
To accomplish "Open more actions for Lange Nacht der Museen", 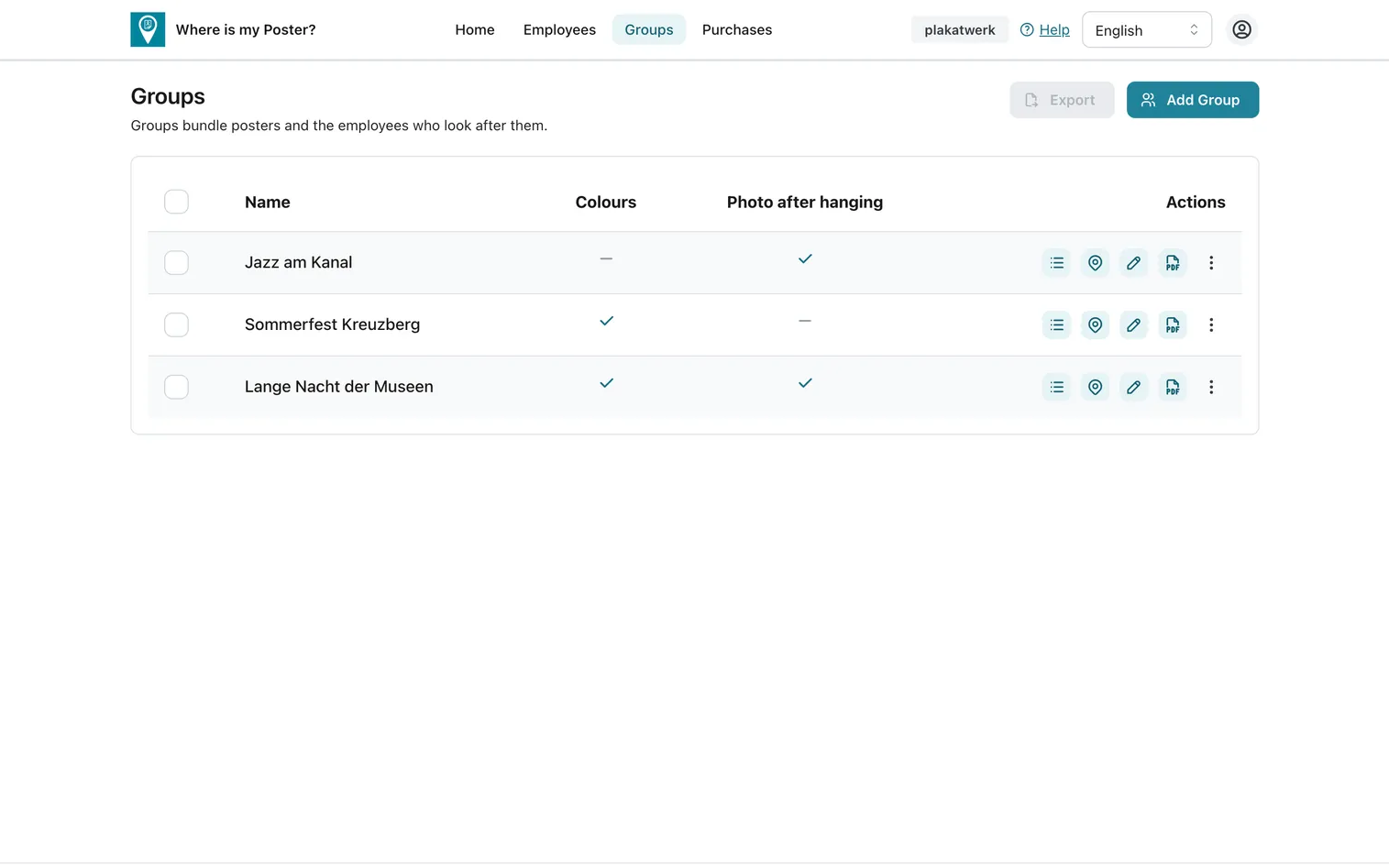I will pos(1211,387).
